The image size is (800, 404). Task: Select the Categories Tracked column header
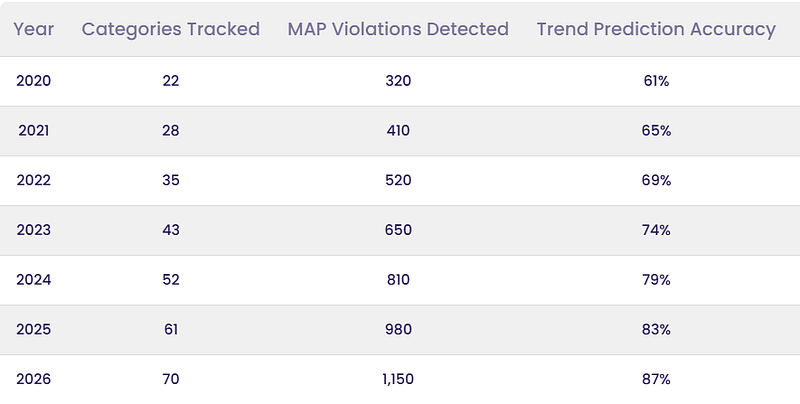[x=170, y=29]
